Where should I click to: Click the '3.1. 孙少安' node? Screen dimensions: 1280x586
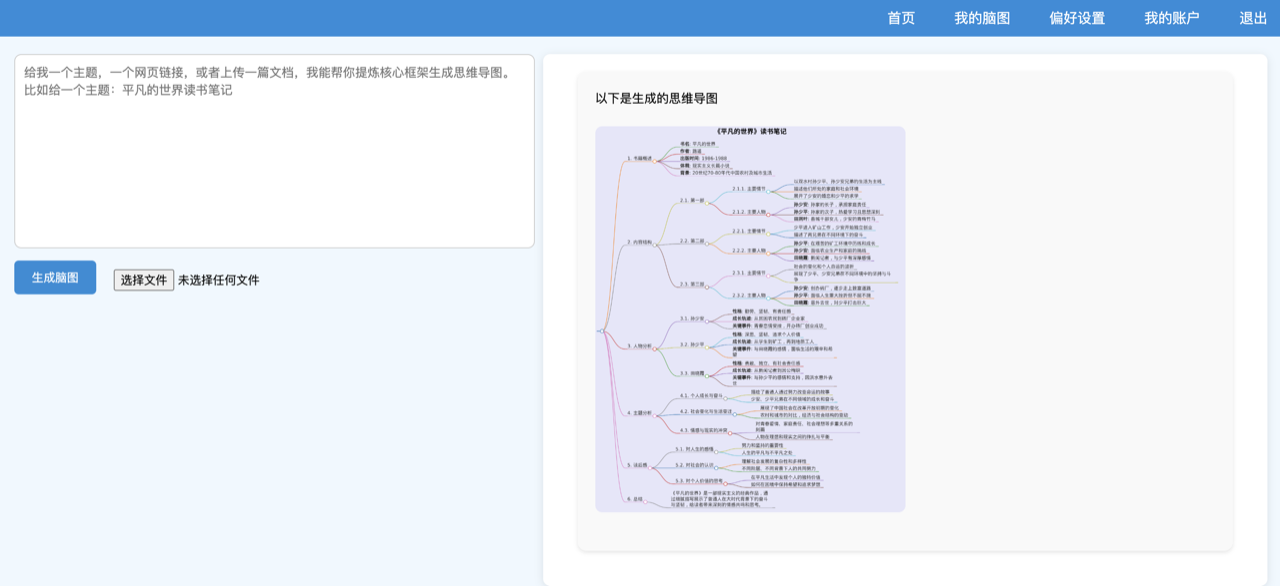point(693,319)
